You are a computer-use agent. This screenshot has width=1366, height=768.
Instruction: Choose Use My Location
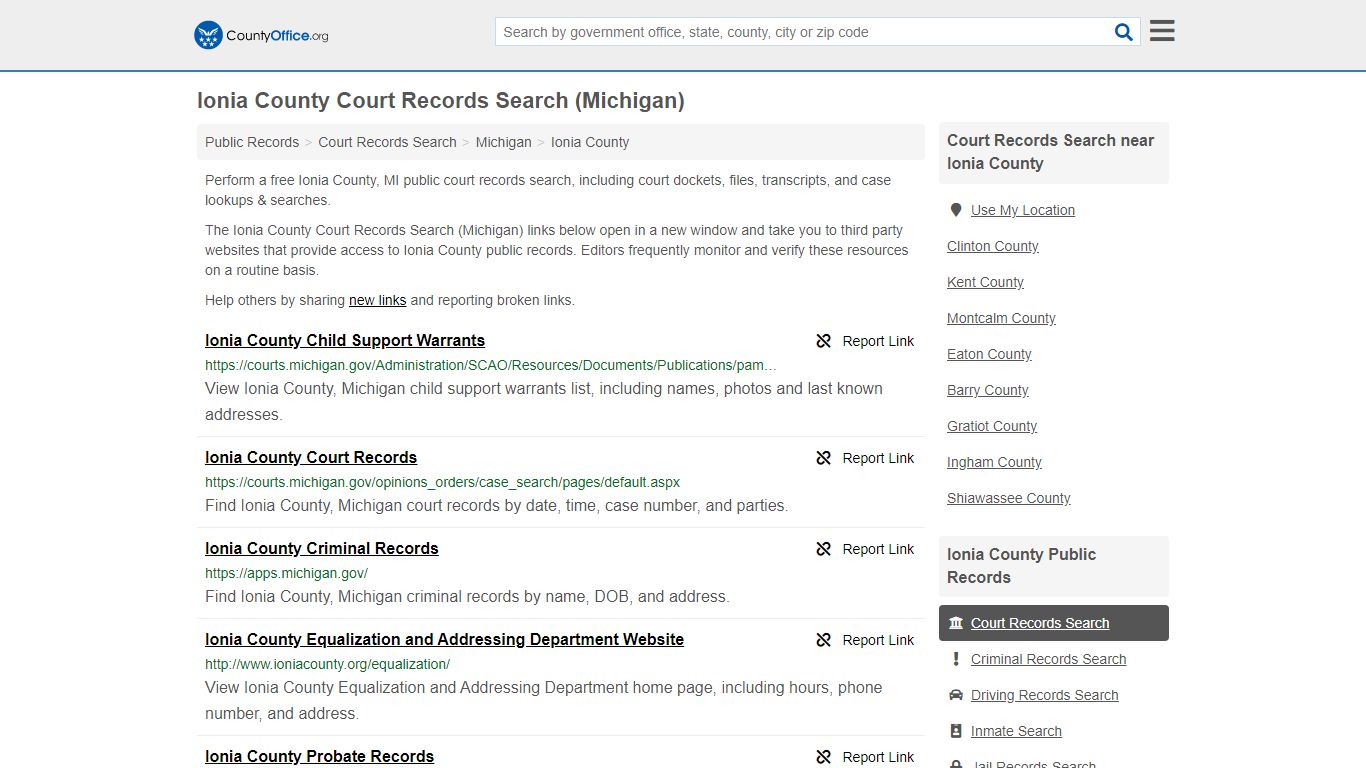[x=1023, y=210]
